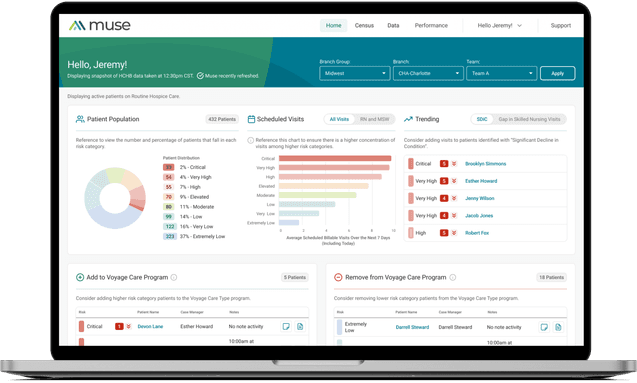
Task: Open the Branch Group Midwest dropdown
Action: point(355,74)
